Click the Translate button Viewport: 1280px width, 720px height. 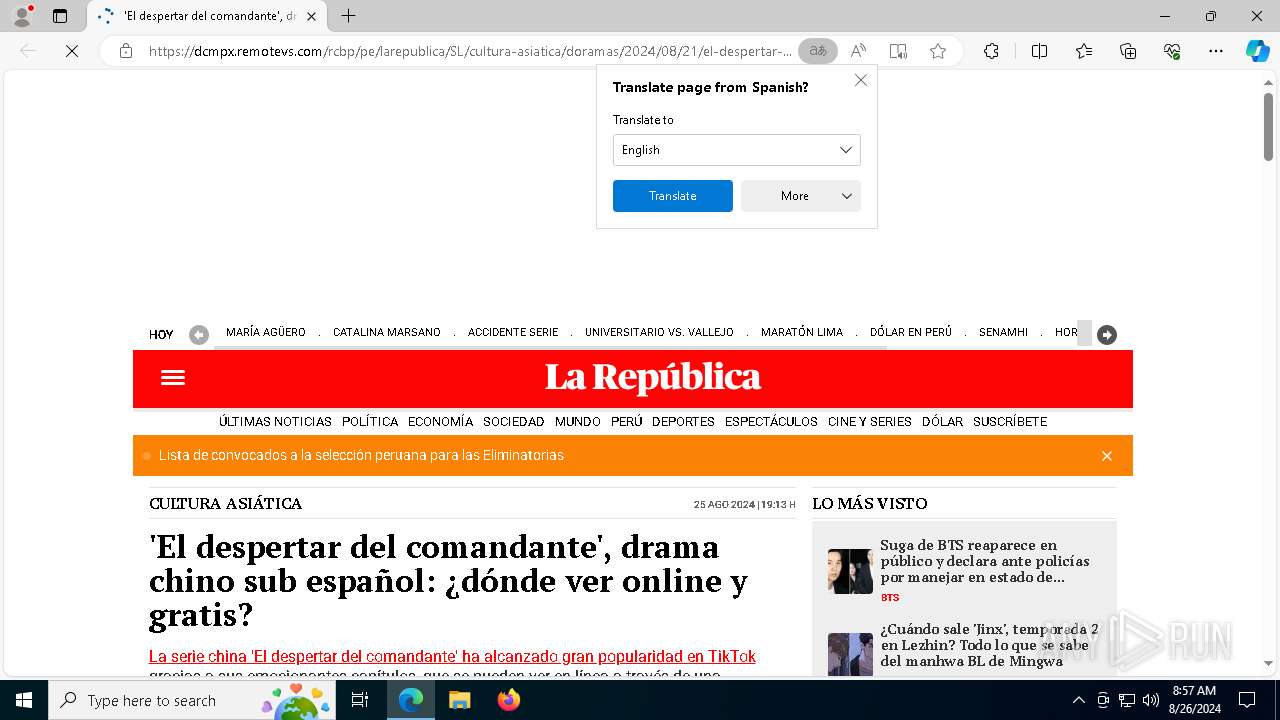click(672, 196)
